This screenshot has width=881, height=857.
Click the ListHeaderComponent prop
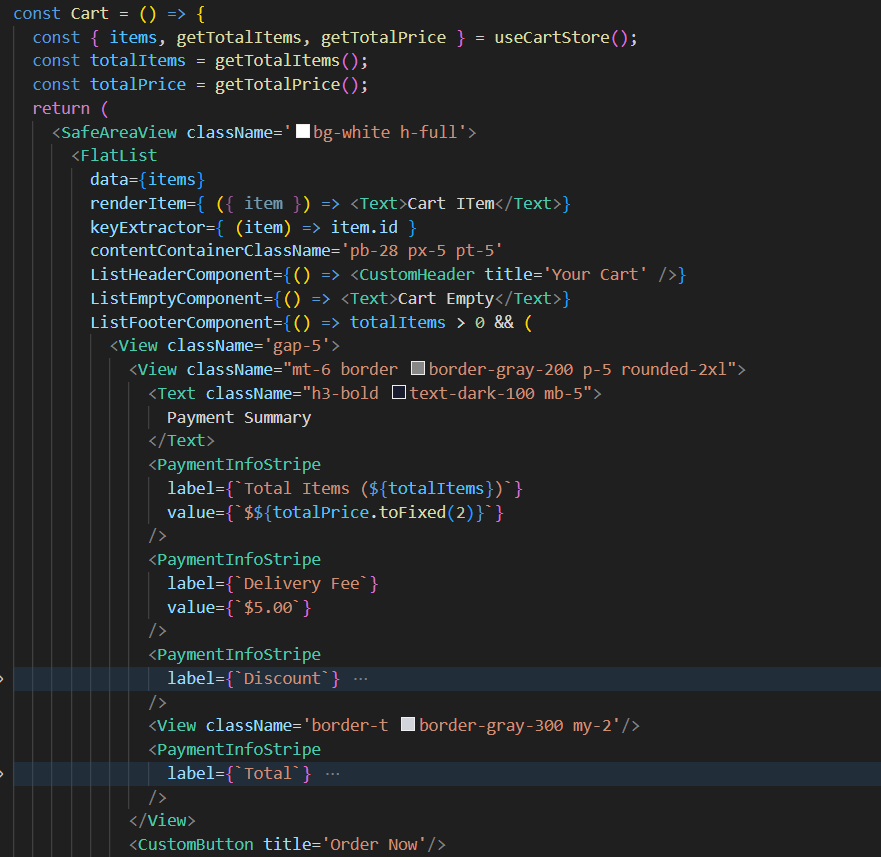click(181, 274)
